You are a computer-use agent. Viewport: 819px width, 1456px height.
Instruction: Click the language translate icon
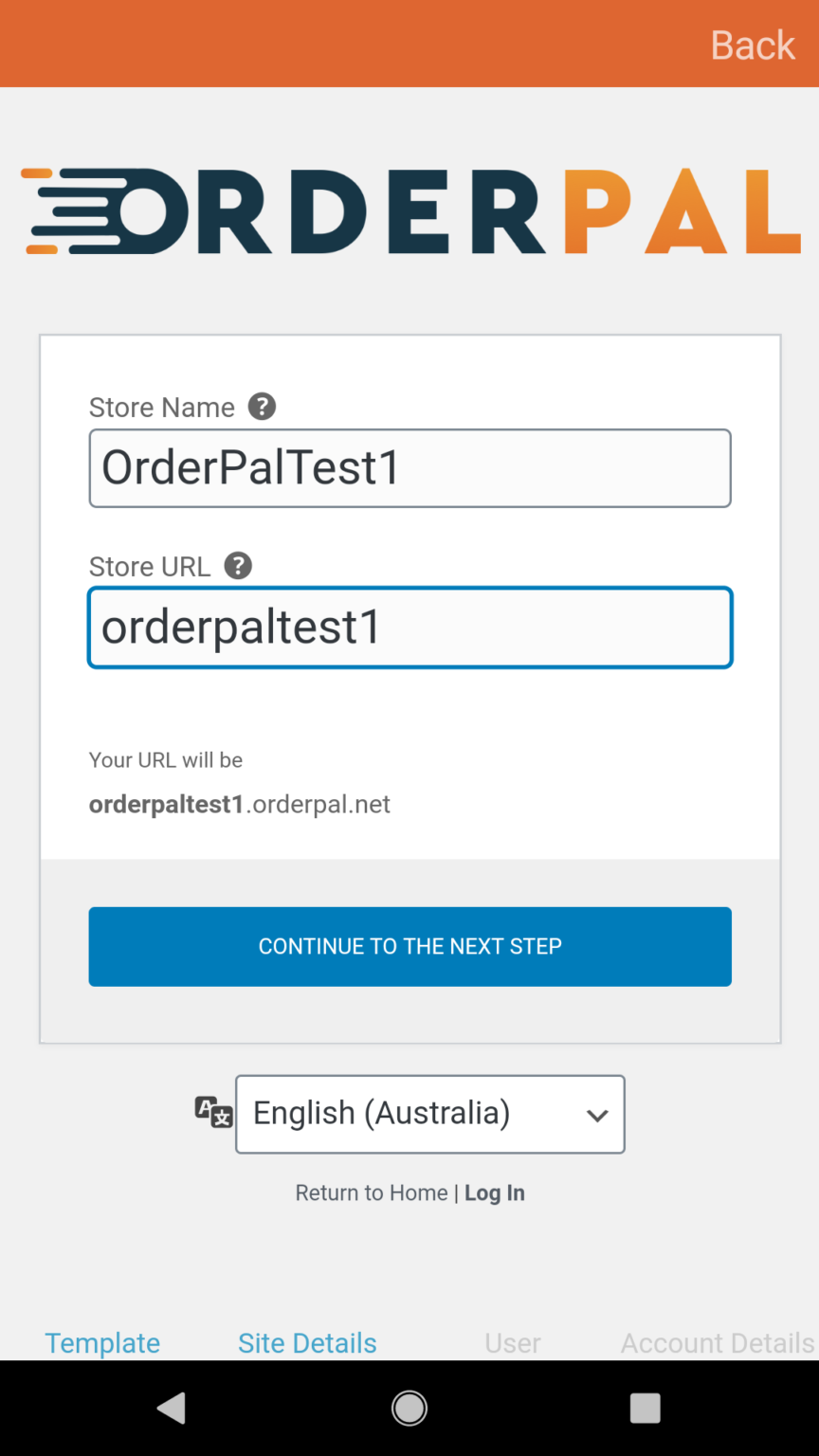tap(213, 1112)
